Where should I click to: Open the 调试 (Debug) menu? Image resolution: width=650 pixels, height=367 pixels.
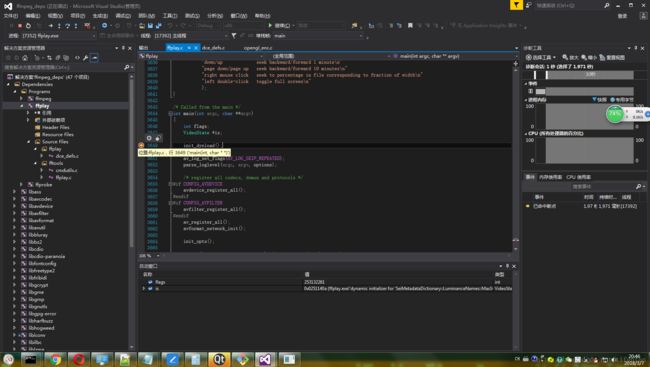123,16
